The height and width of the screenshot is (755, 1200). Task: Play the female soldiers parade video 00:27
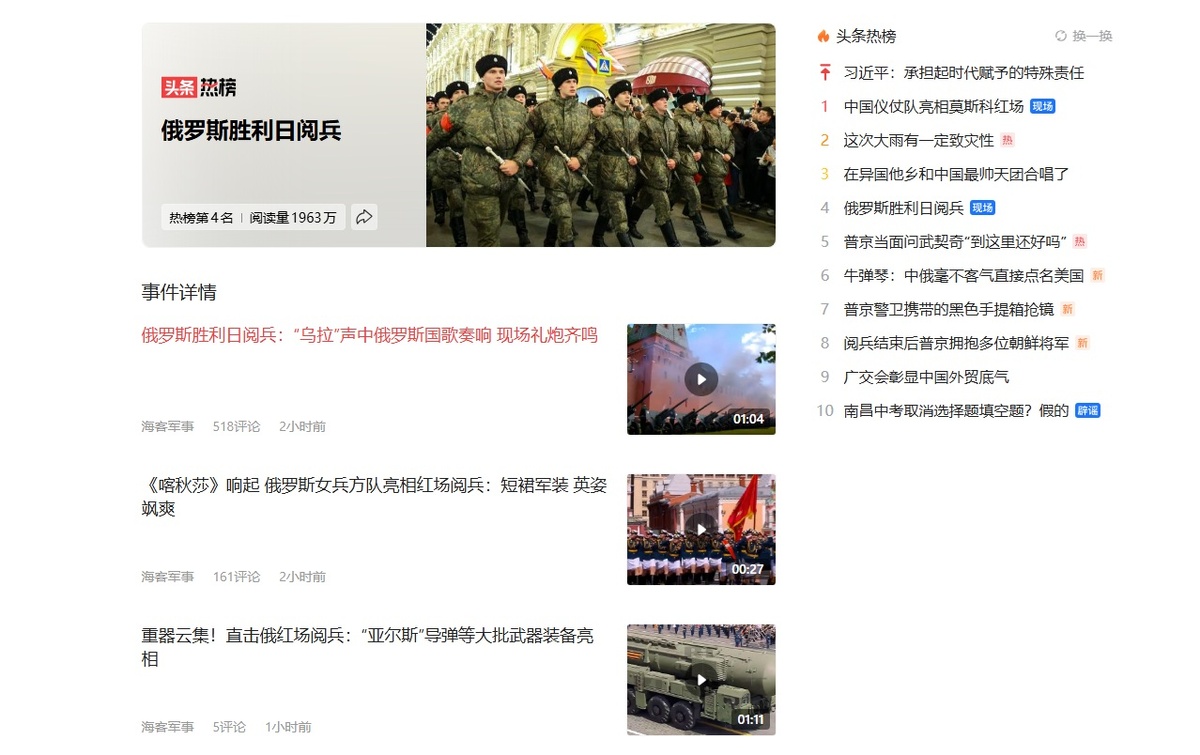701,529
